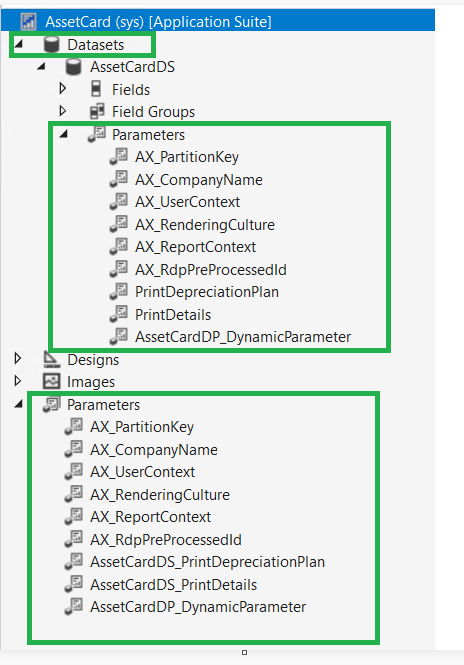Click icon of AX_CompanyName under AssetCardDS

(119, 179)
